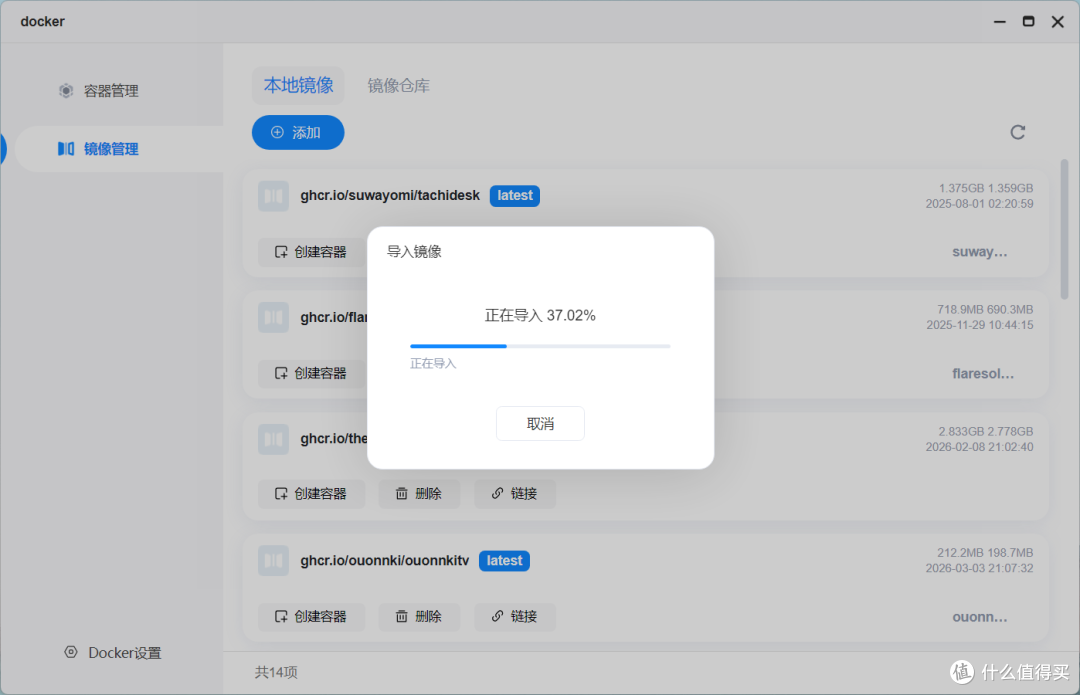Image resolution: width=1080 pixels, height=695 pixels.
Task: Click the 镜像管理 sidebar icon
Action: pos(66,149)
